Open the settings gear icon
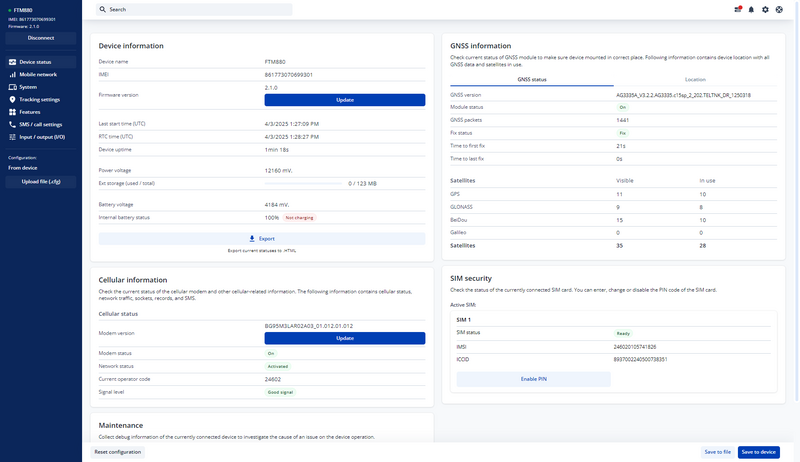The height and width of the screenshot is (462, 800). [x=765, y=9]
